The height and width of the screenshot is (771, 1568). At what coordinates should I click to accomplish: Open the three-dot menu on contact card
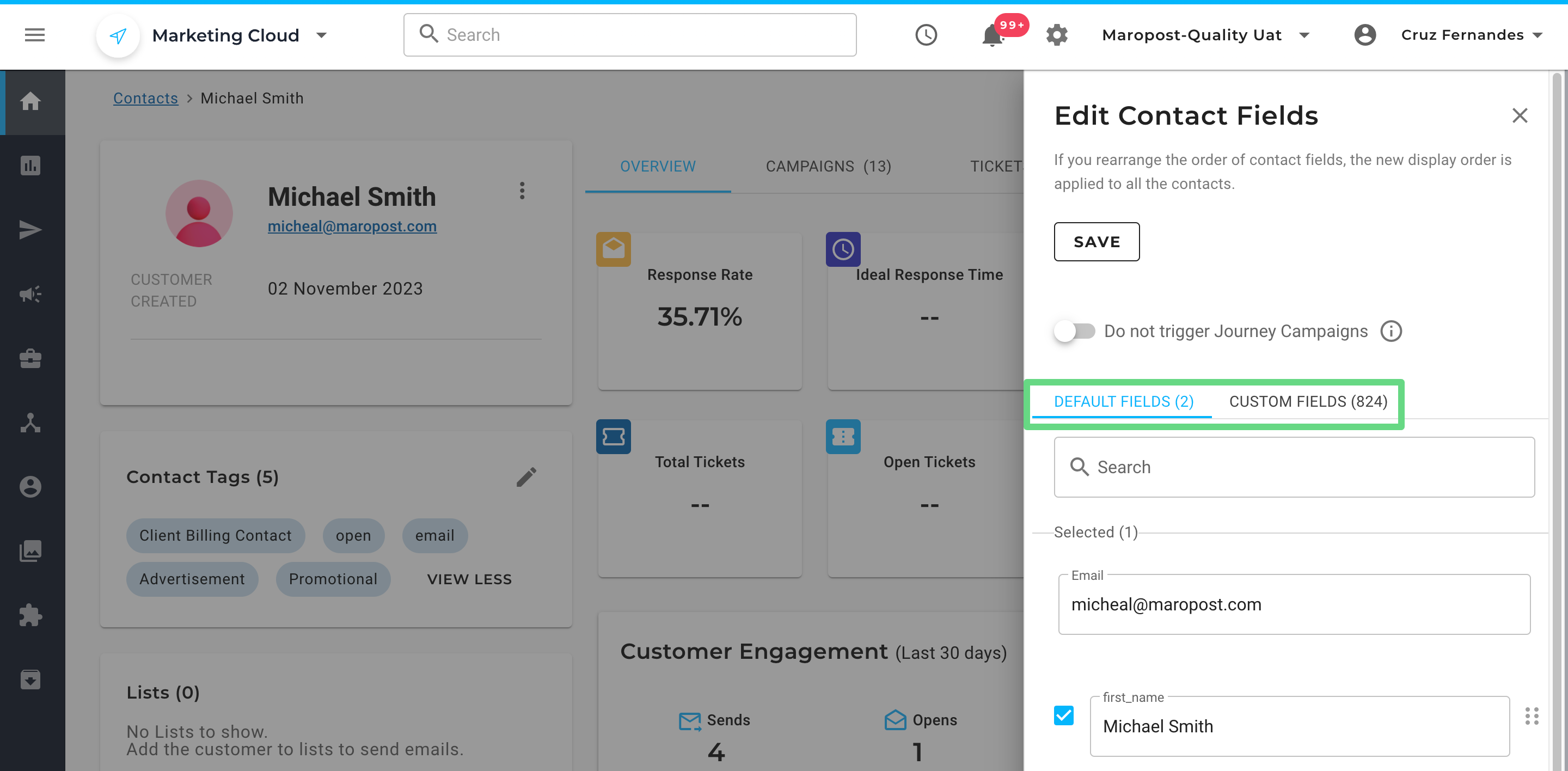click(x=522, y=191)
